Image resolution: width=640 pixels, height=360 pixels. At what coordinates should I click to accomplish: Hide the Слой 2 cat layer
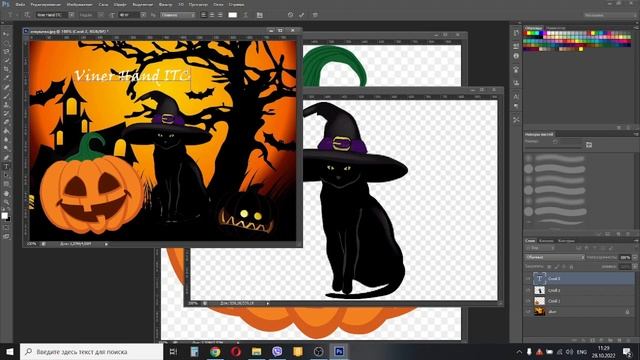[529, 290]
